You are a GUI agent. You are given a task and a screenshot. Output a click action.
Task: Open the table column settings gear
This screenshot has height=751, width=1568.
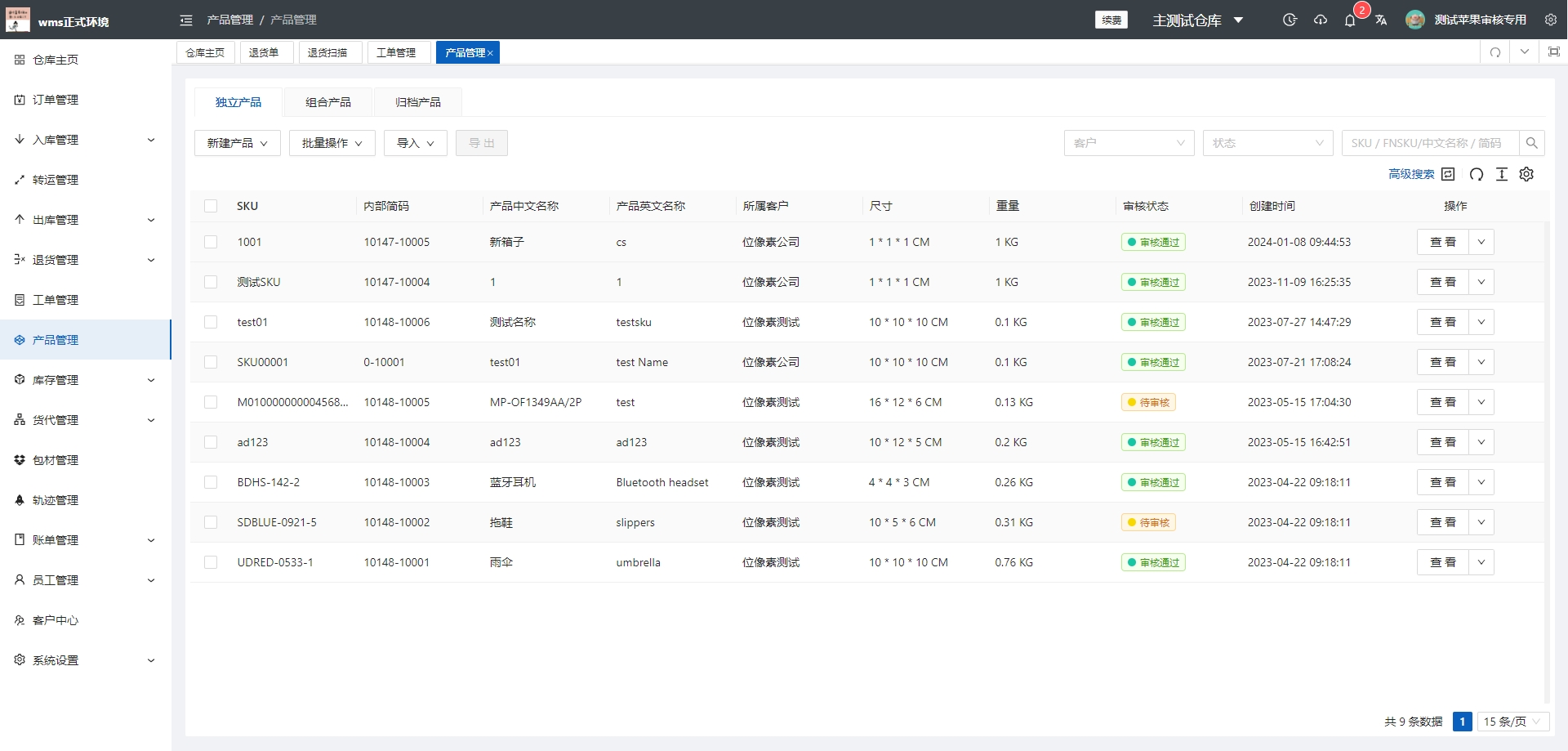[1527, 174]
